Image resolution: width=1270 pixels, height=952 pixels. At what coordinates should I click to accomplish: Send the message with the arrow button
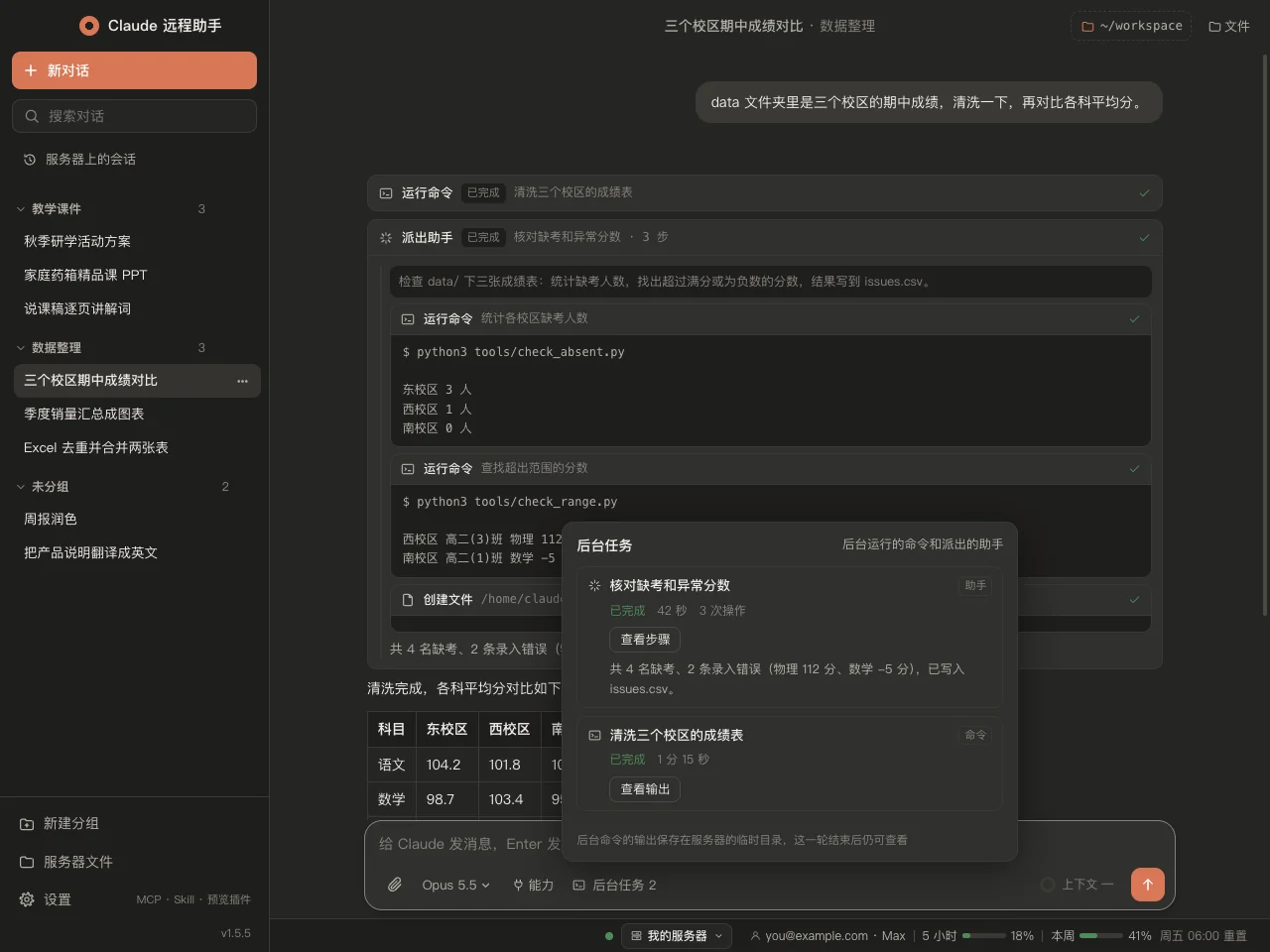pos(1148,885)
